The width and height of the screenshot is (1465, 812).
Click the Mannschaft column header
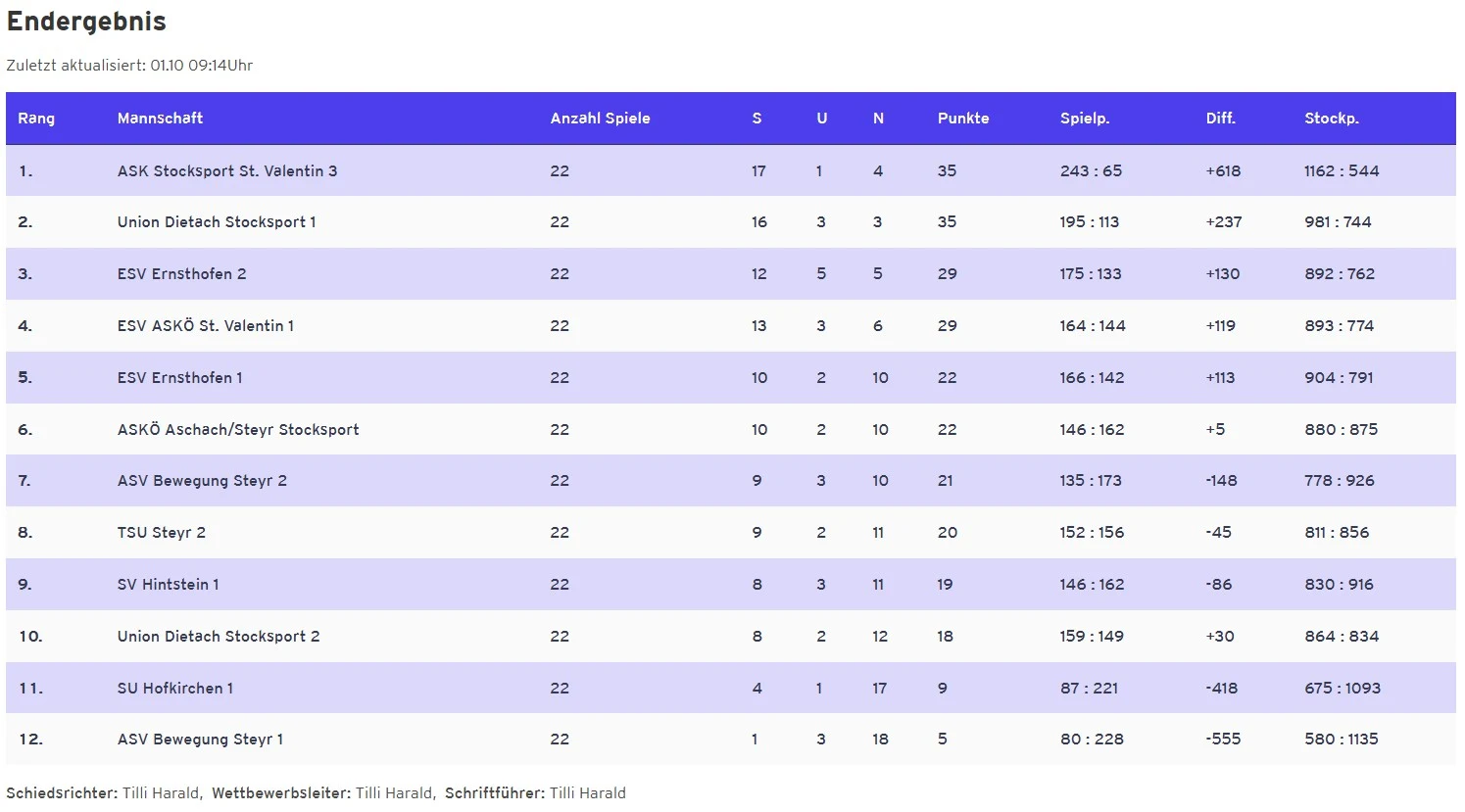[x=160, y=119]
